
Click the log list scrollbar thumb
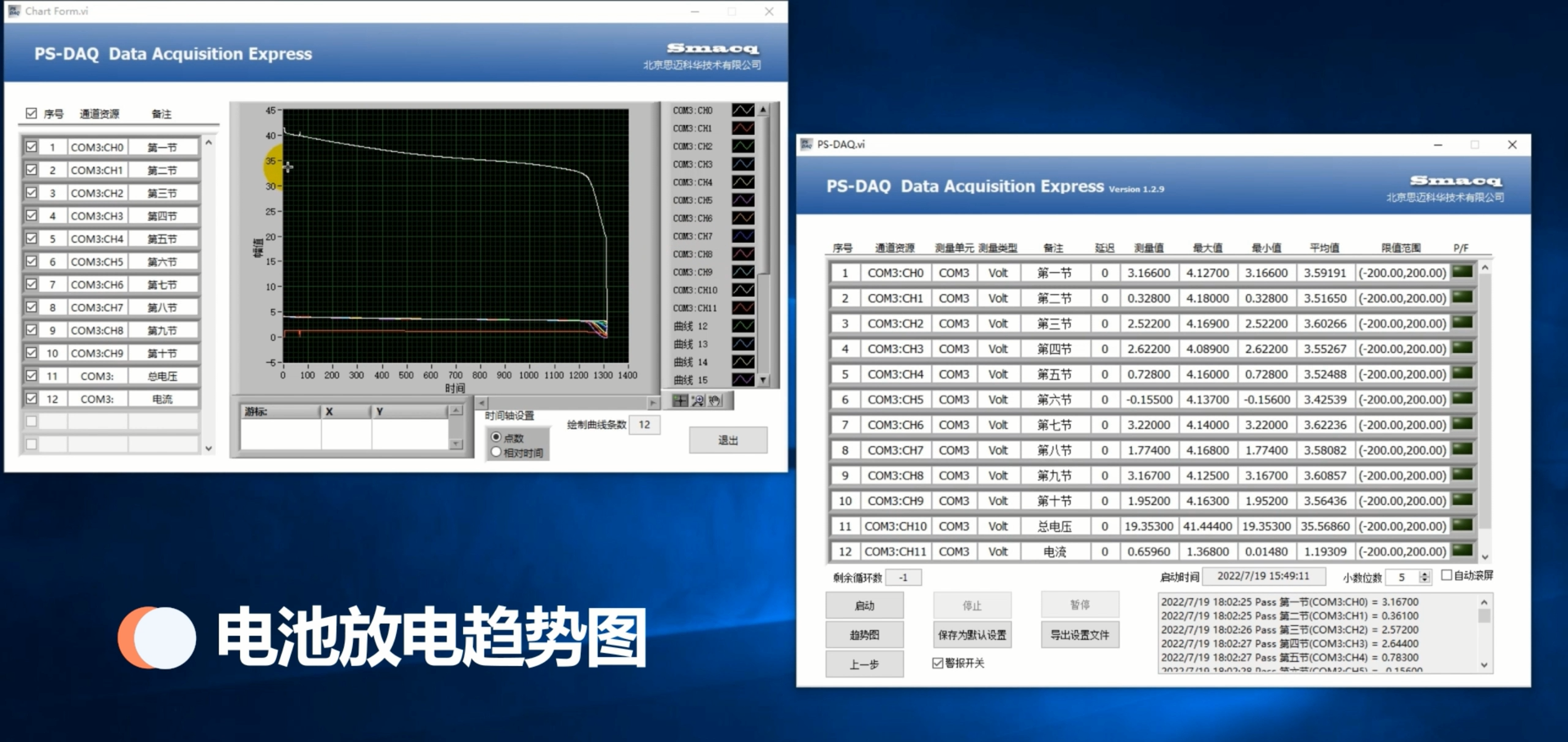(x=1484, y=616)
